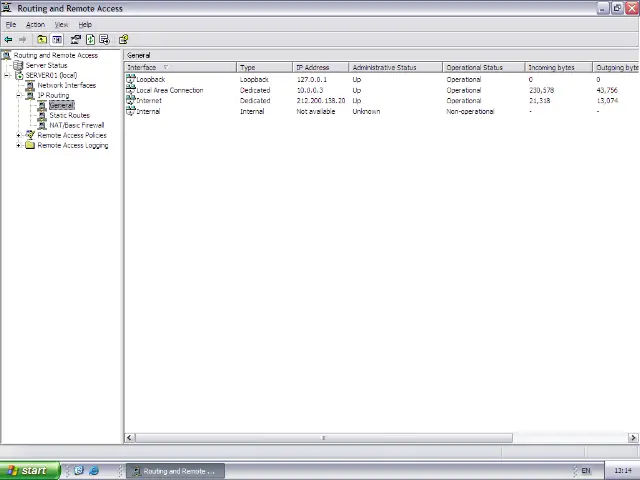The width and height of the screenshot is (640, 480).
Task: Sort by Operational Status column header
Action: point(484,67)
